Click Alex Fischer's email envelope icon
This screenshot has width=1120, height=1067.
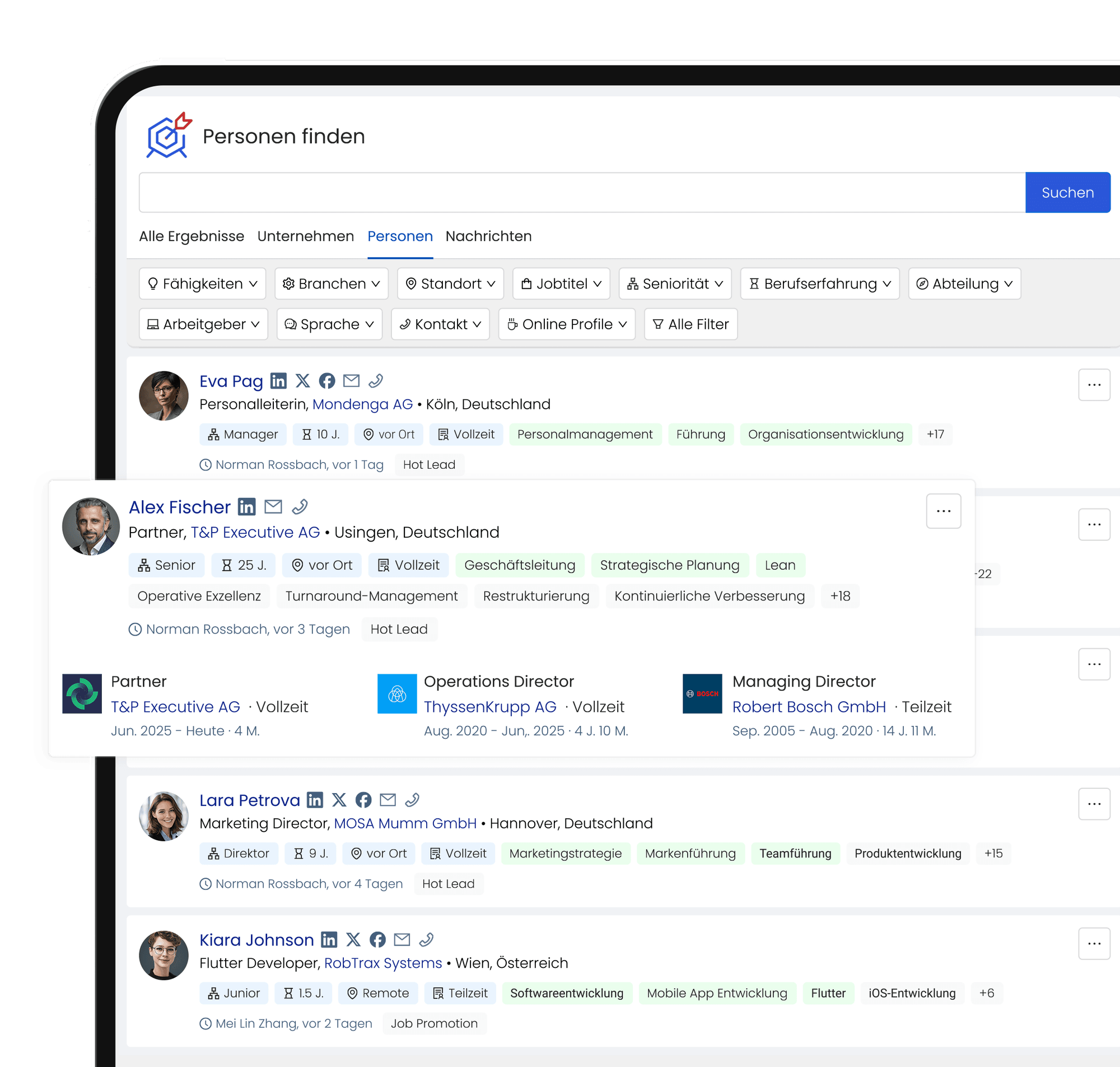(273, 506)
